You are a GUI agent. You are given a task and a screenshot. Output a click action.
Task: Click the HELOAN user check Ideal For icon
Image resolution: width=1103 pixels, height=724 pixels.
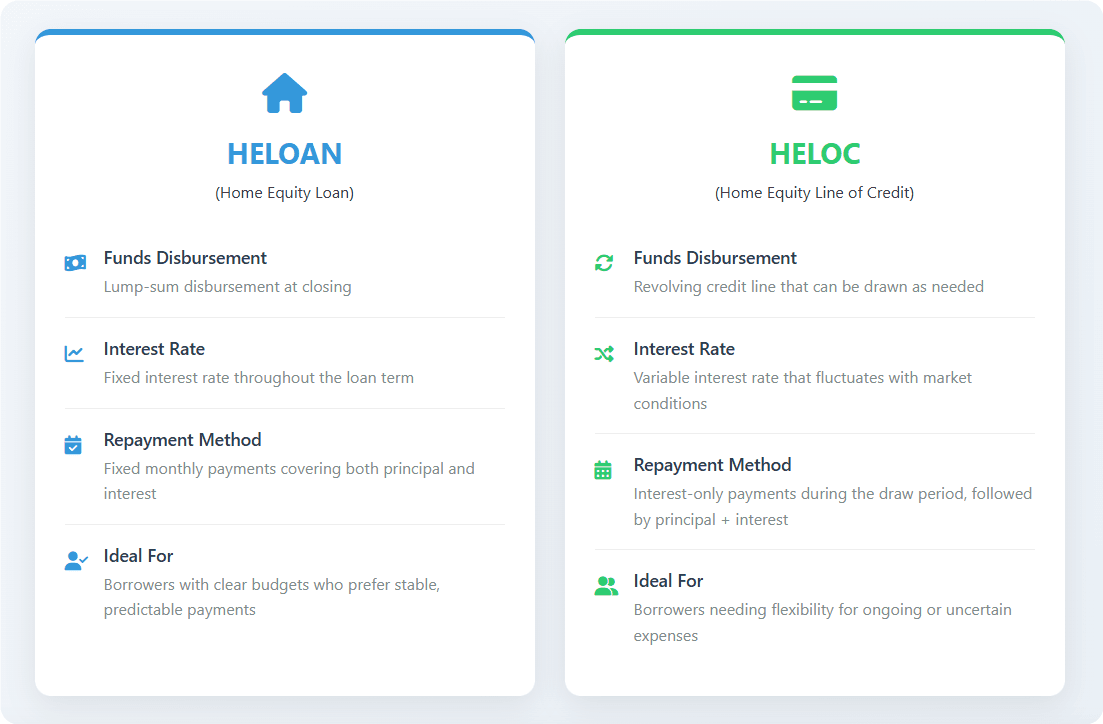click(75, 560)
